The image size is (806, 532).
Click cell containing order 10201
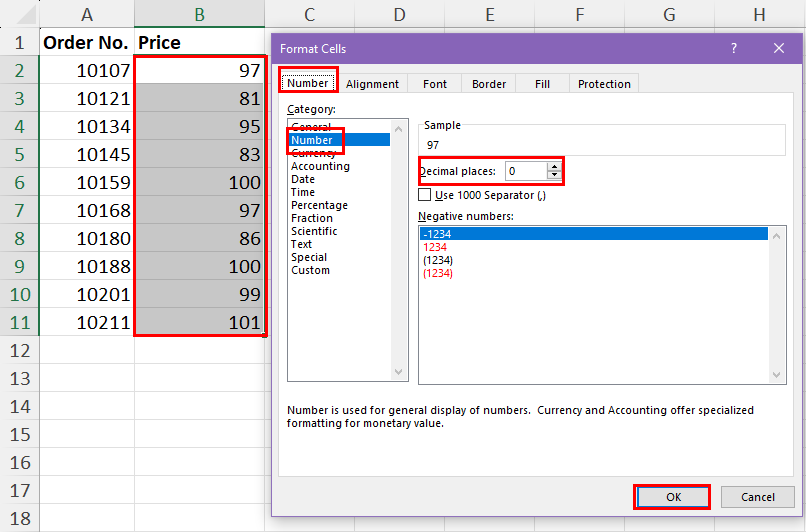point(87,295)
